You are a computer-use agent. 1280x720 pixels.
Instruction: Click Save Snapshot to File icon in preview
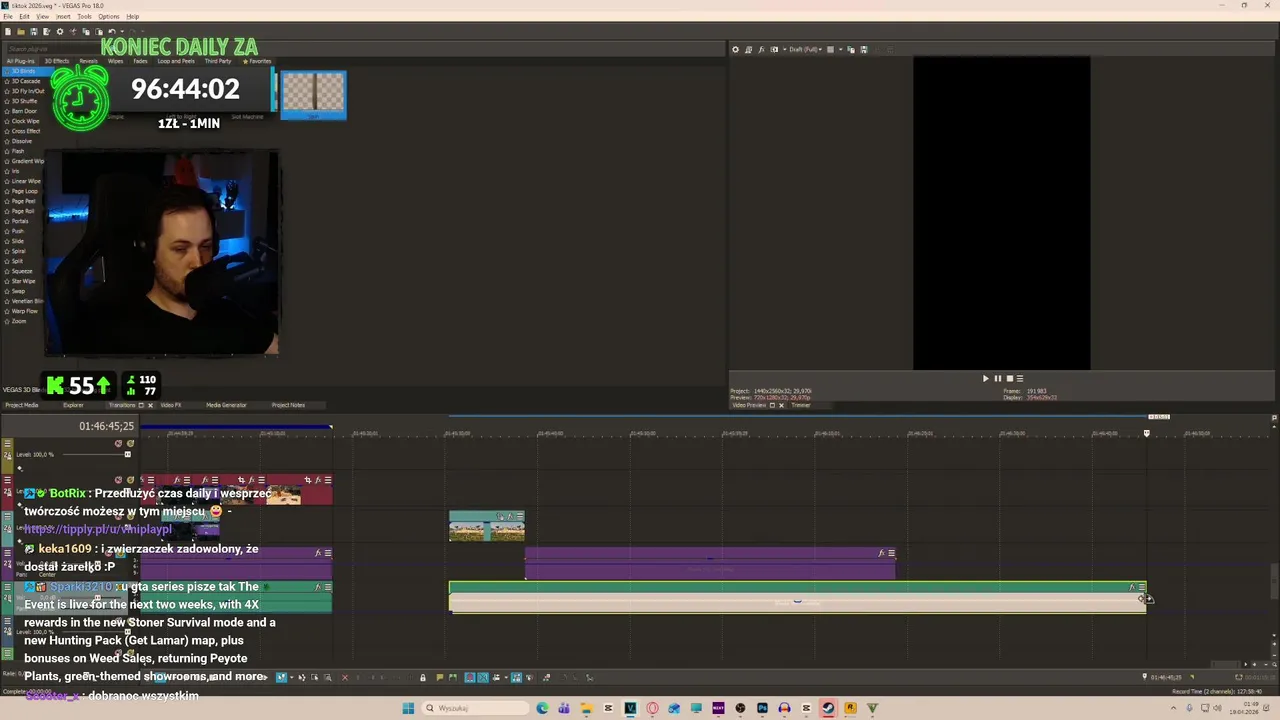(864, 49)
